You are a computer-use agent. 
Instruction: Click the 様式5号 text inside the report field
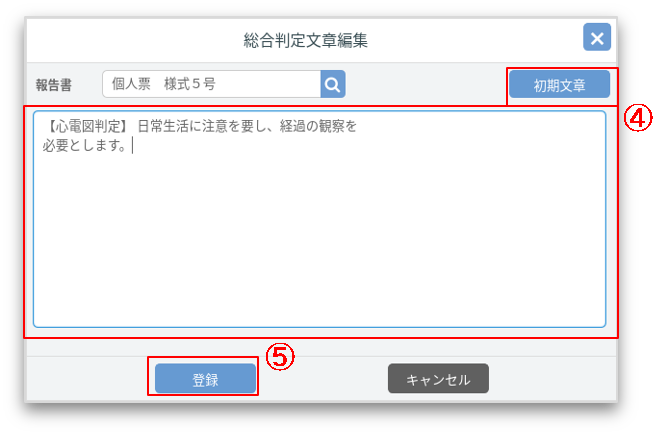pos(190,84)
